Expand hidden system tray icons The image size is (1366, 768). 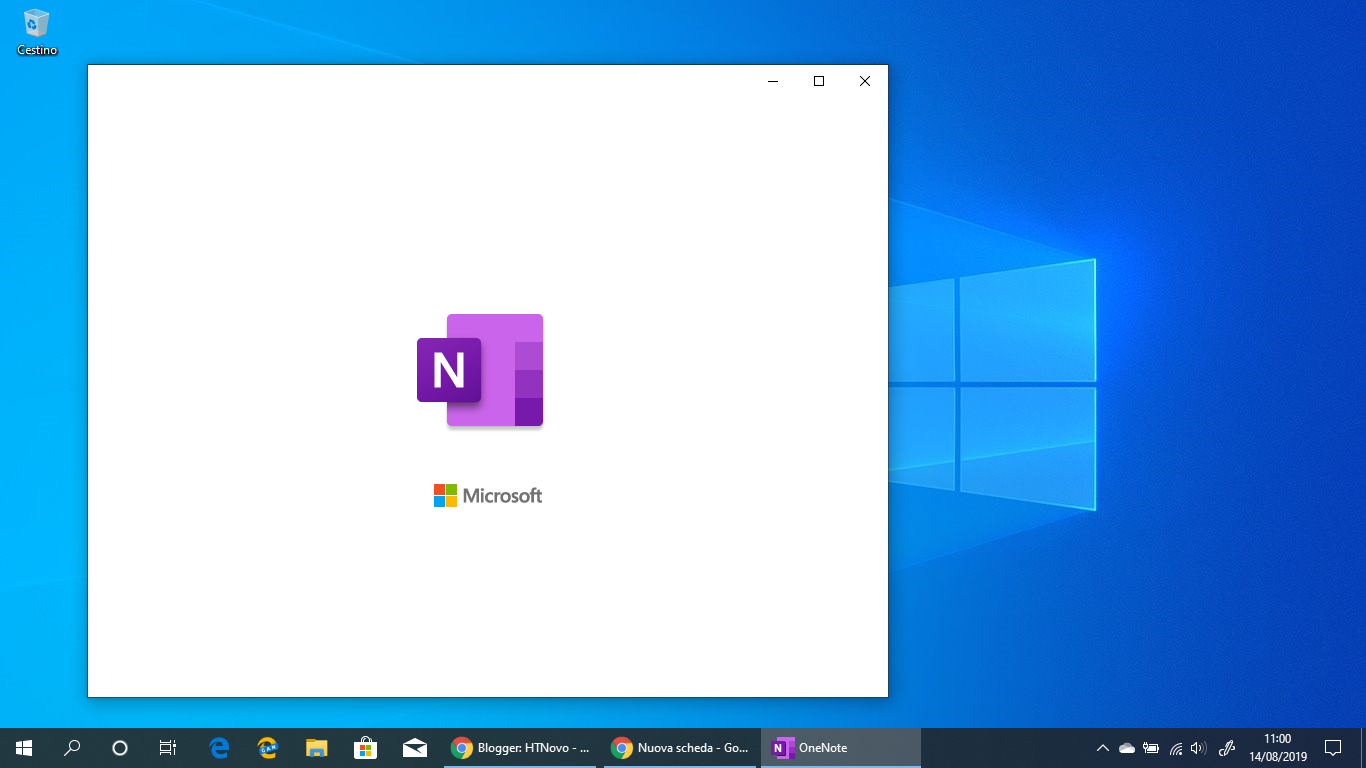point(1103,747)
